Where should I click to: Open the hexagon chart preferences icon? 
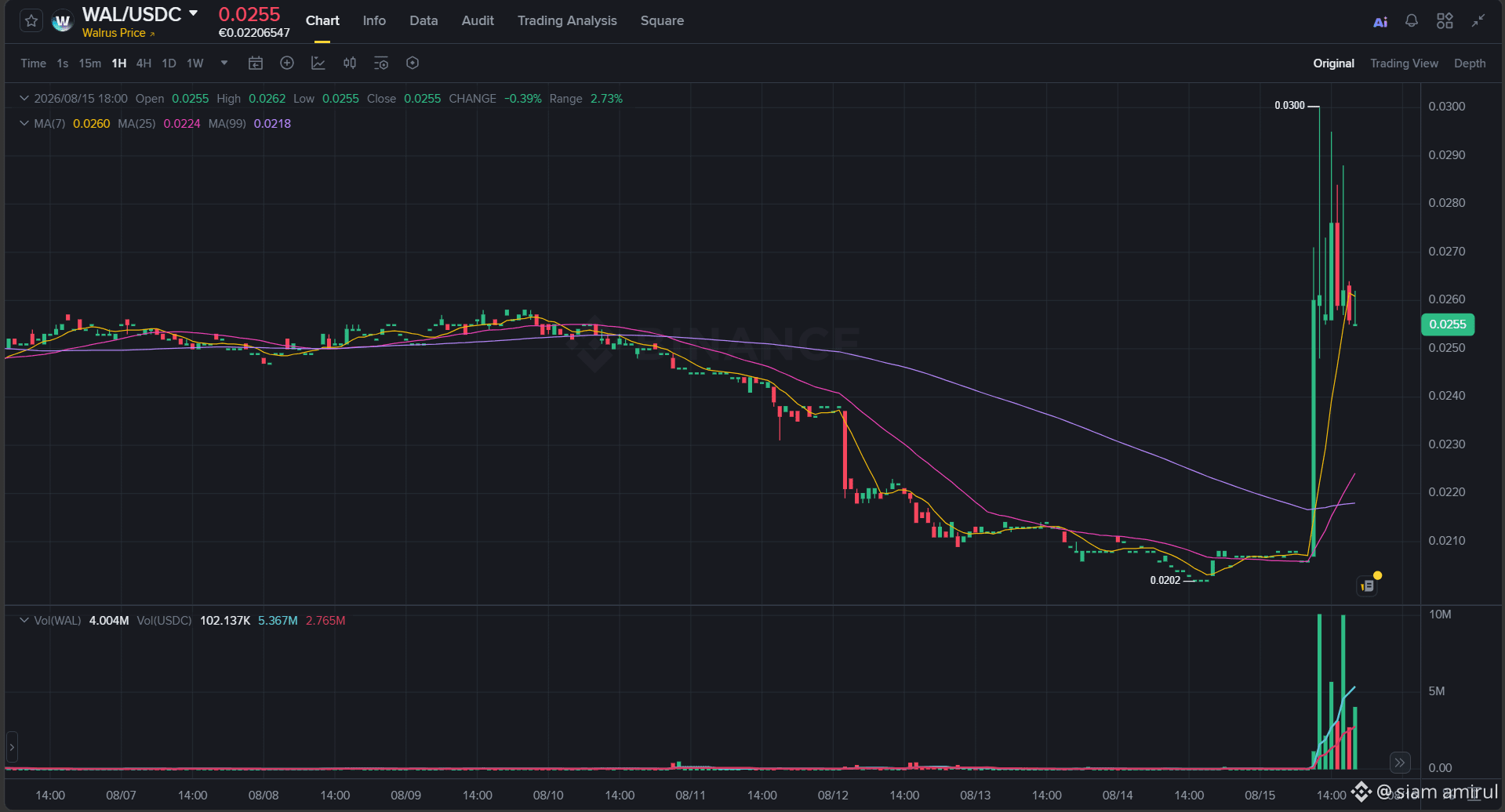(413, 63)
